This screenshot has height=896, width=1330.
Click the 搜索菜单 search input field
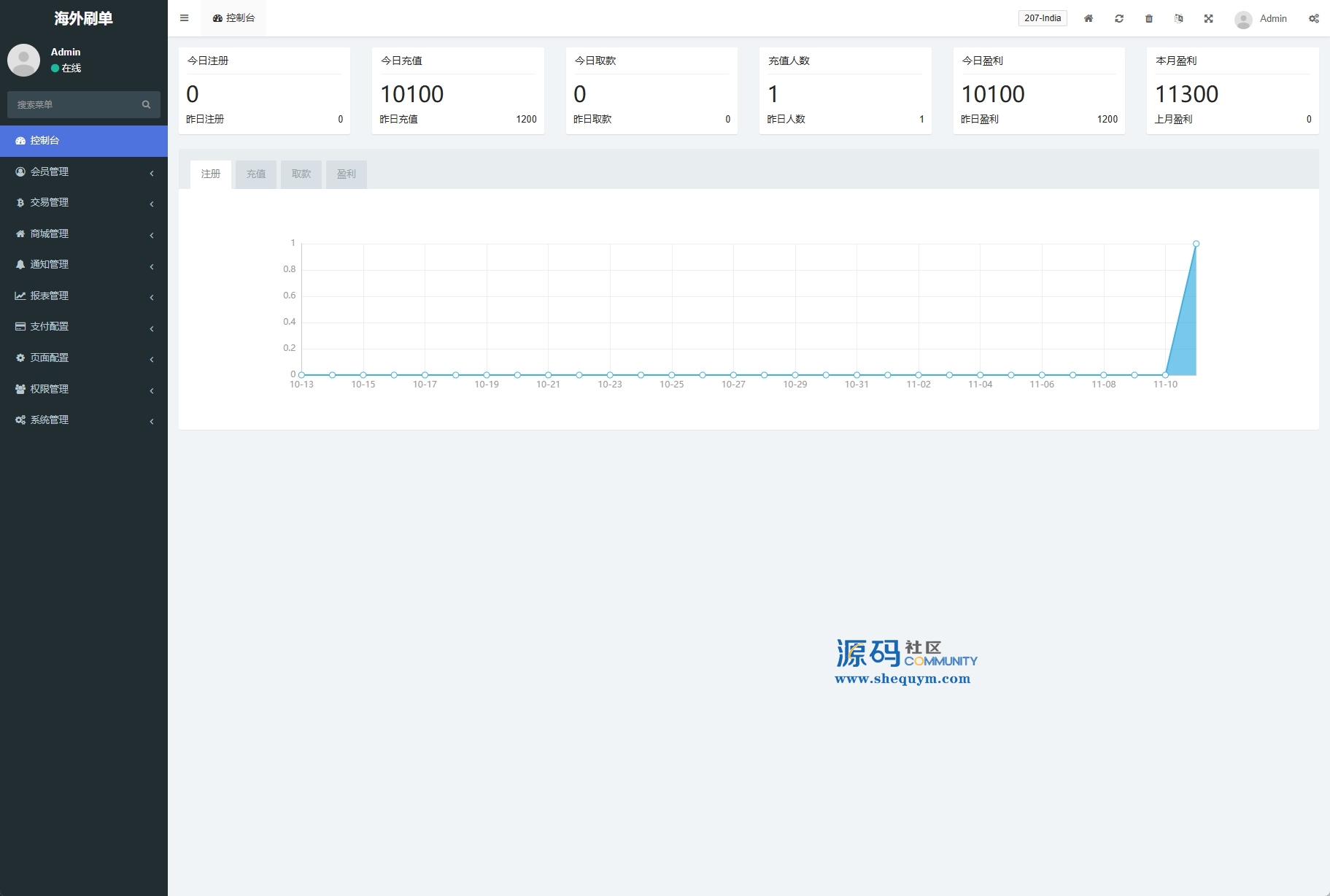pos(73,104)
